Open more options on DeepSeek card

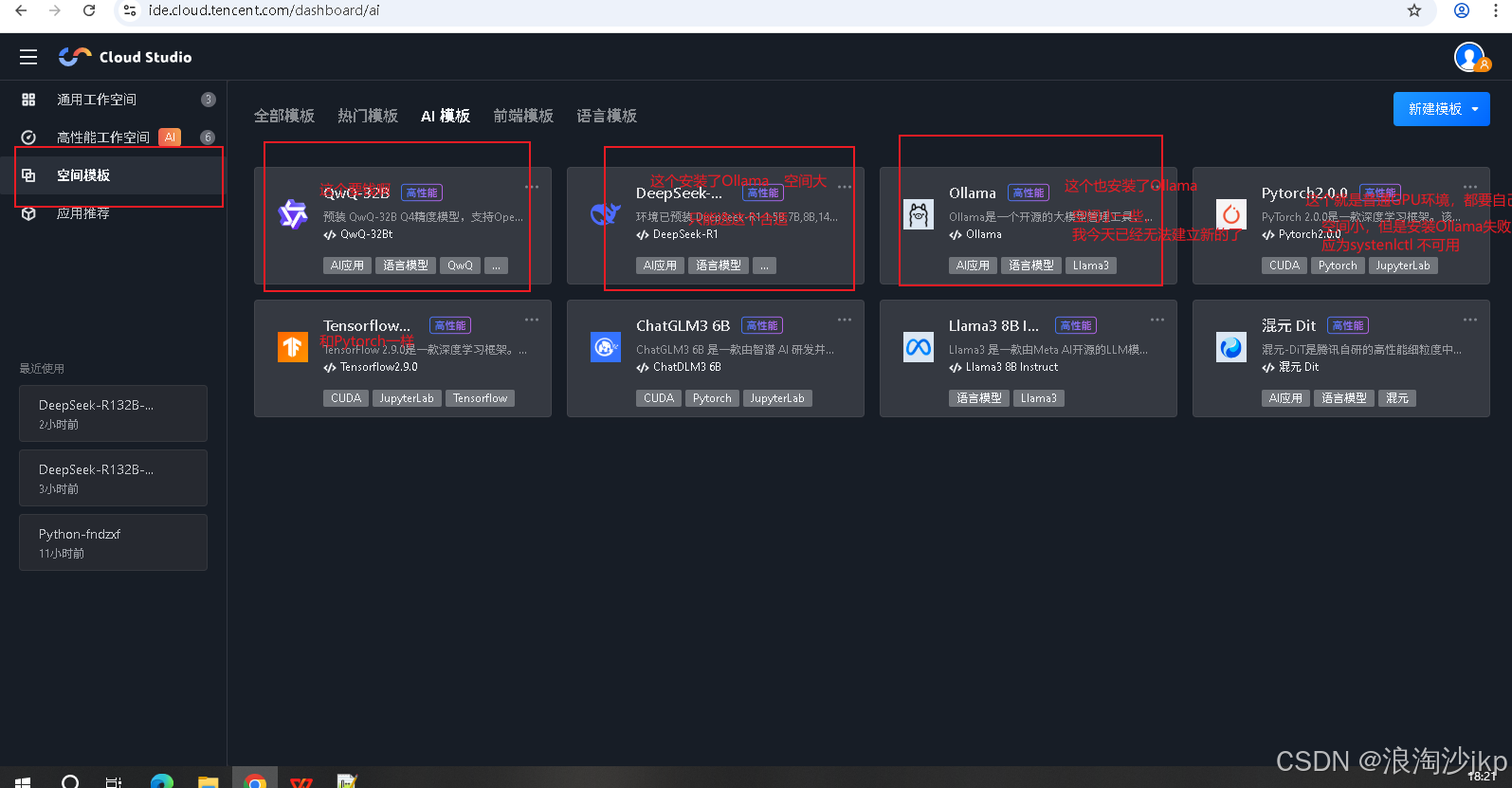pos(845,187)
